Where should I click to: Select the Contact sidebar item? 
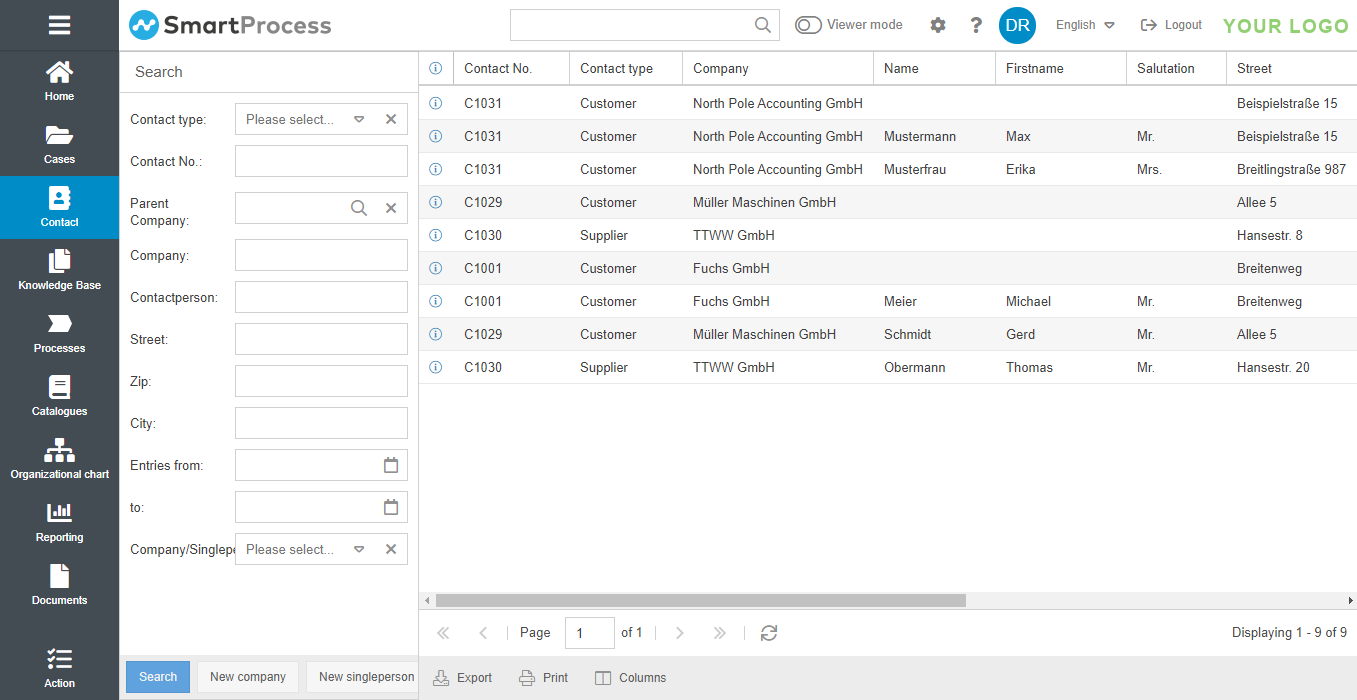point(59,207)
